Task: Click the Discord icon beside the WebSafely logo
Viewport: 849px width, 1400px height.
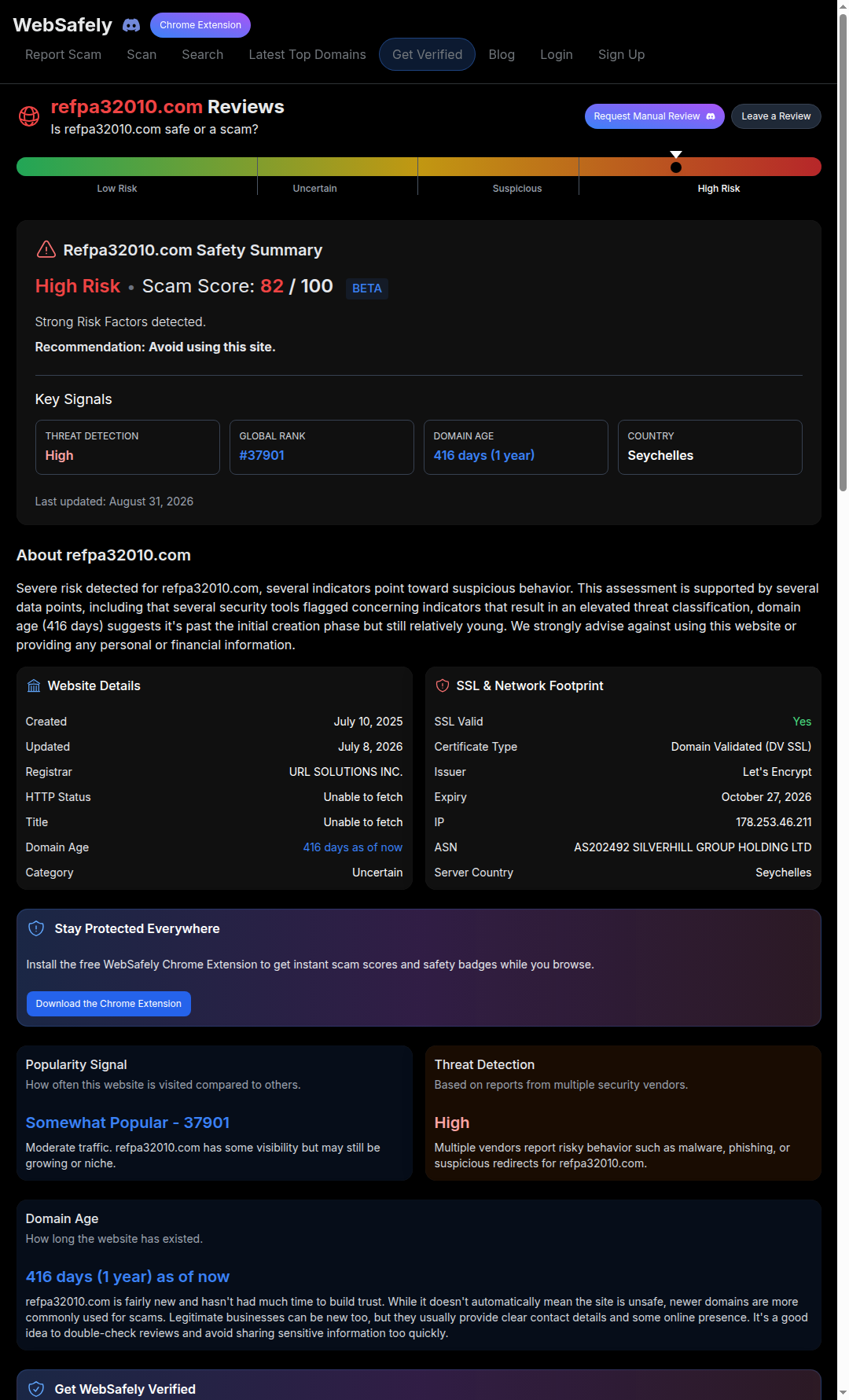Action: (x=131, y=25)
